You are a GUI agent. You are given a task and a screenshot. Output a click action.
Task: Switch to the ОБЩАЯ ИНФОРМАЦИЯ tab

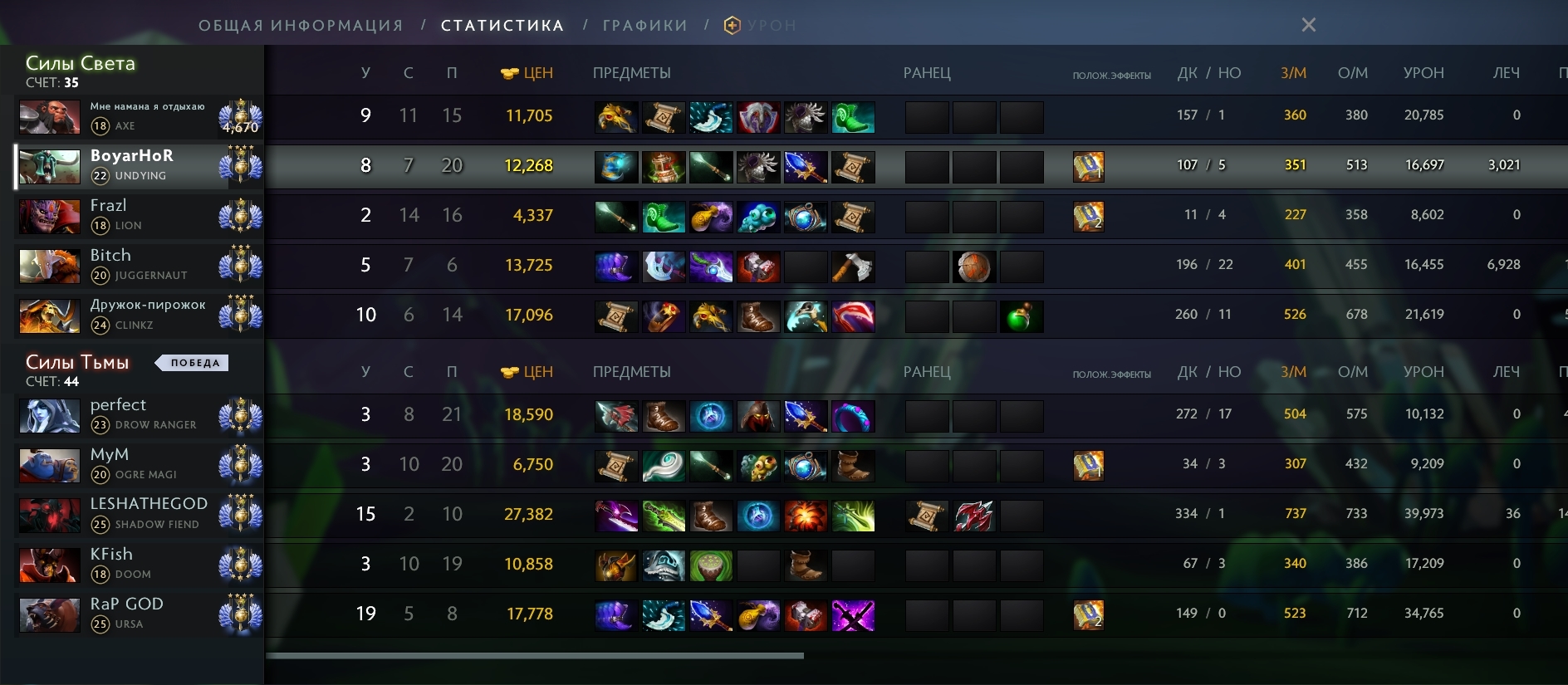[301, 26]
